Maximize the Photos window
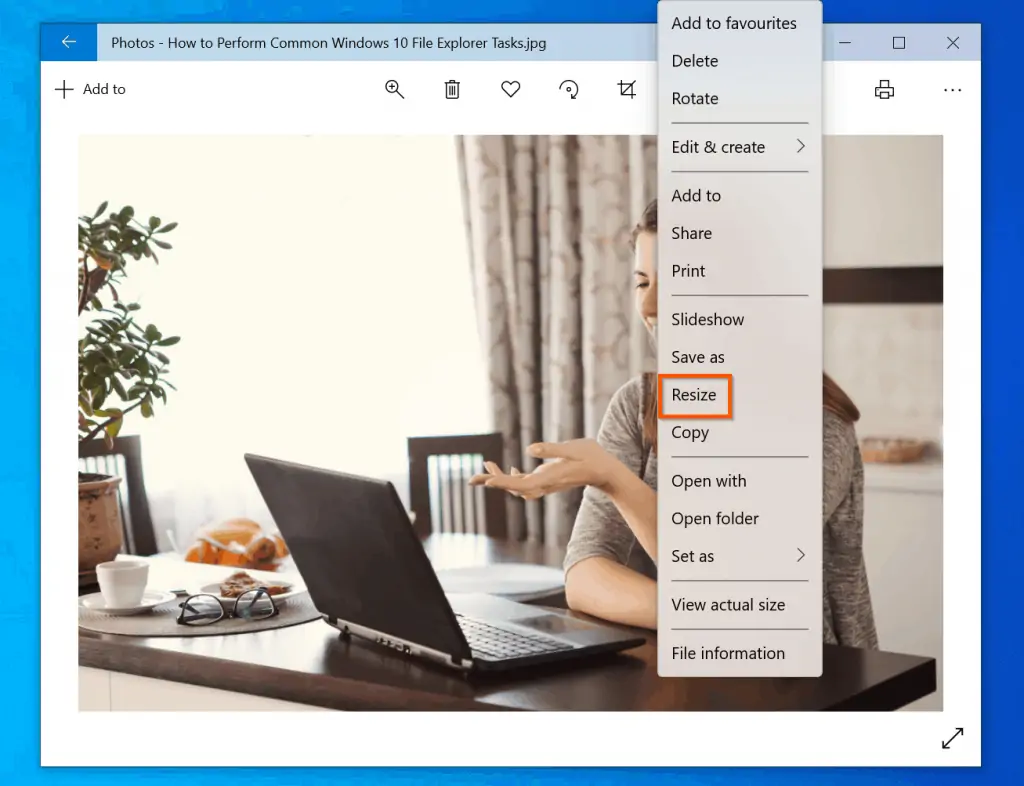Screen dimensions: 1024x786 pos(899,43)
